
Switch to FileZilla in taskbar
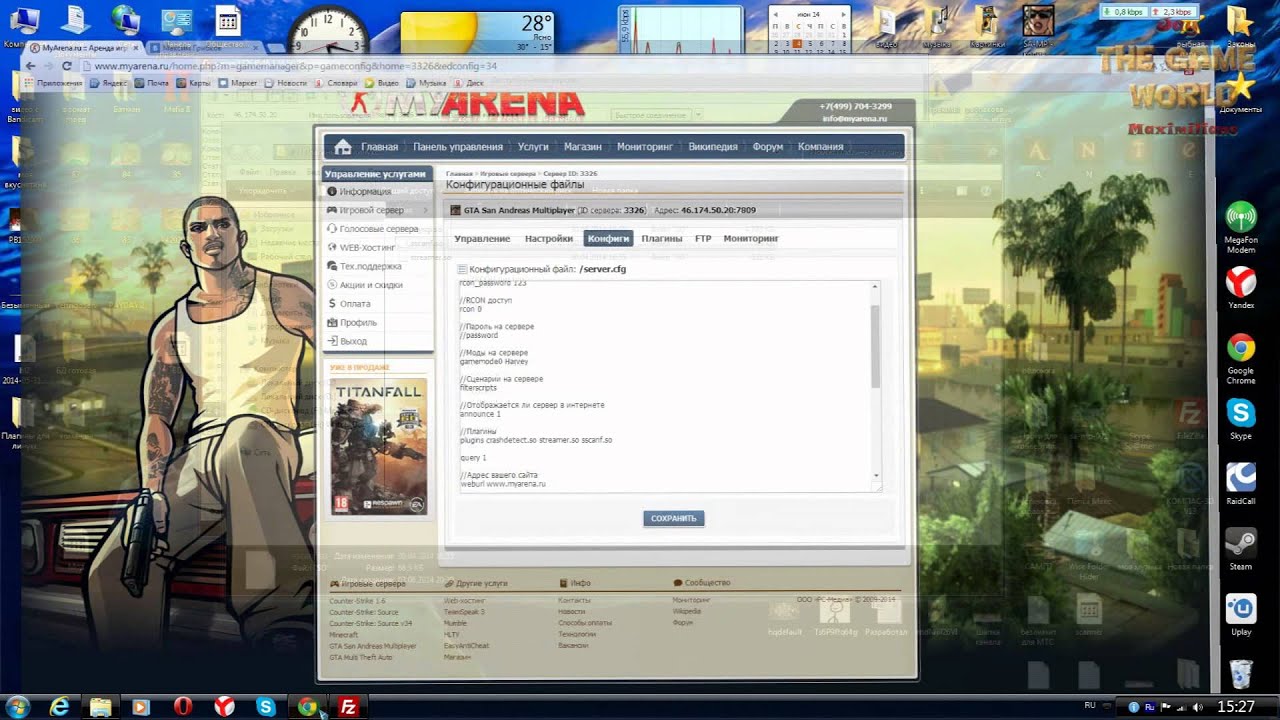(x=349, y=706)
